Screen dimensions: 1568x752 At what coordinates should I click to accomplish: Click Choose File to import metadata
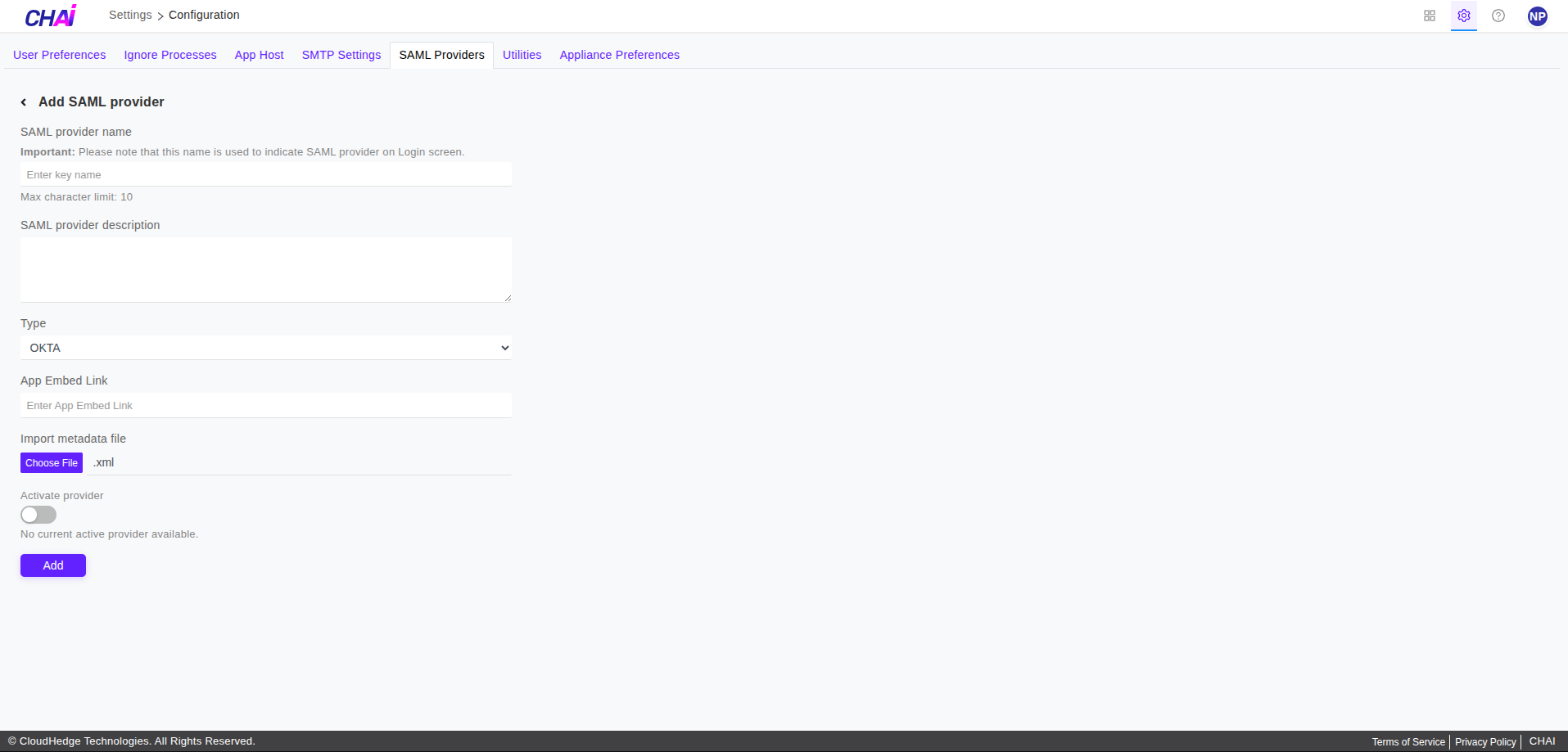coord(51,462)
